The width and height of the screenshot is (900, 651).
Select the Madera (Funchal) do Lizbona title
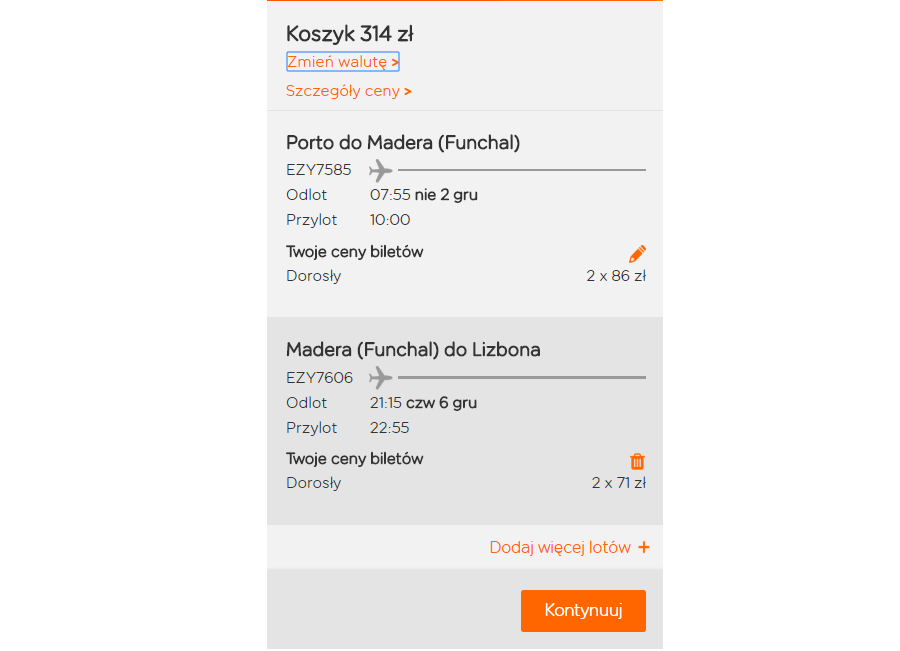coord(413,350)
